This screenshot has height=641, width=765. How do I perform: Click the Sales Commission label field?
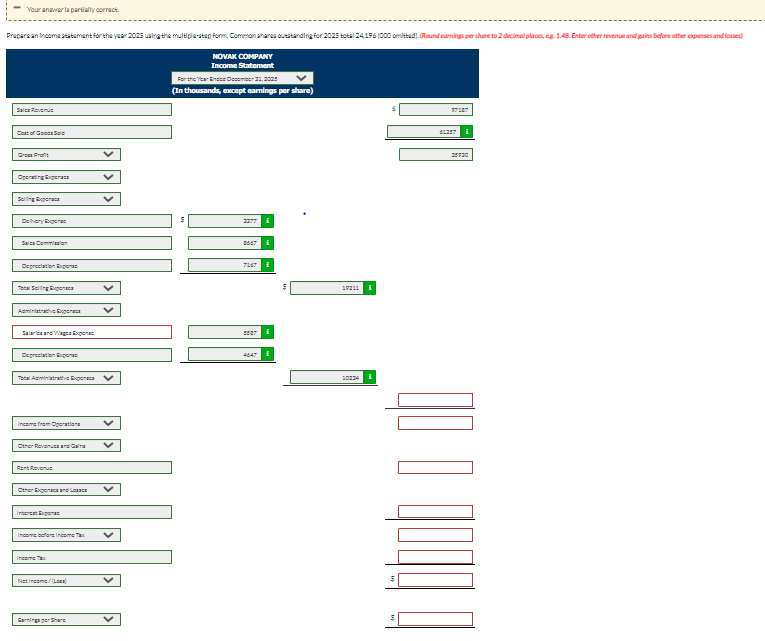pyautogui.click(x=92, y=243)
